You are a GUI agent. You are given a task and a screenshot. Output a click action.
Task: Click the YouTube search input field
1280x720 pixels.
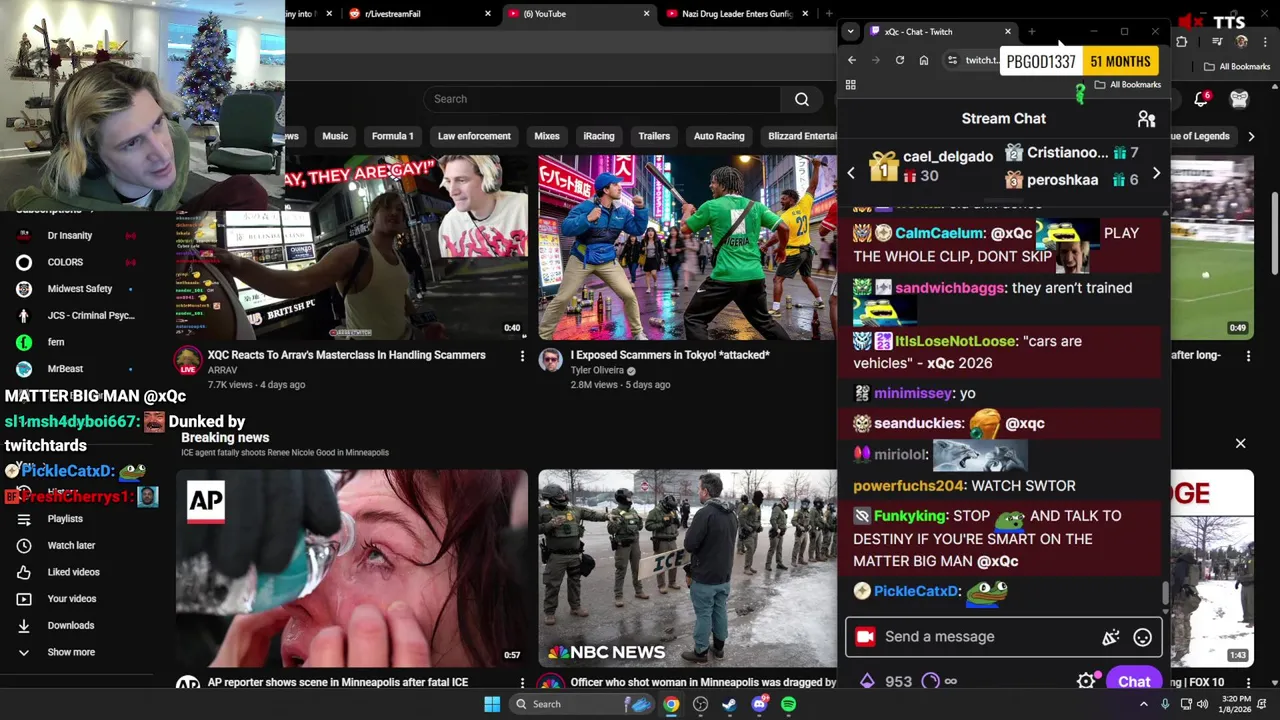pos(603,99)
